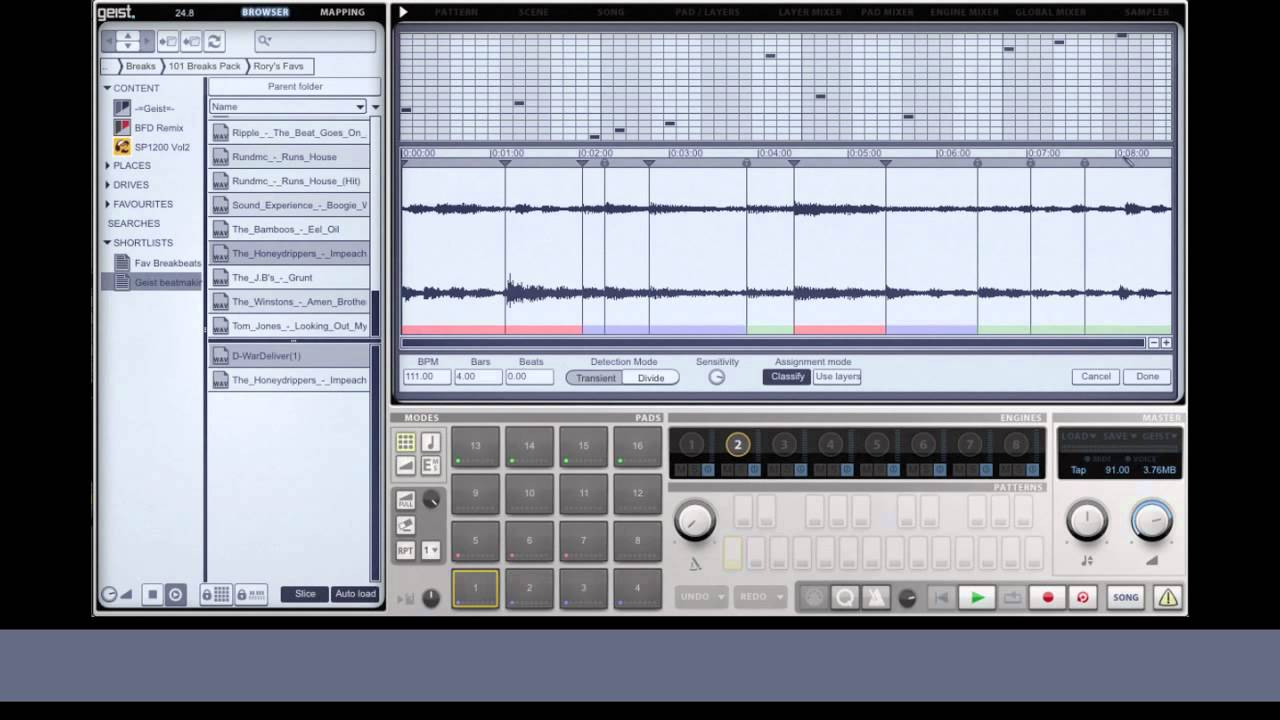Toggle browser auto-preview play button
The height and width of the screenshot is (720, 1280).
point(175,594)
